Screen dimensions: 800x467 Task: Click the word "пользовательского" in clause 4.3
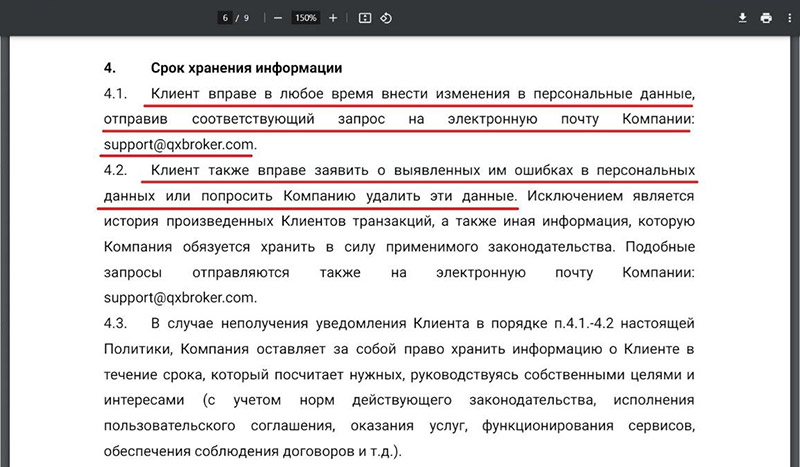pos(169,426)
